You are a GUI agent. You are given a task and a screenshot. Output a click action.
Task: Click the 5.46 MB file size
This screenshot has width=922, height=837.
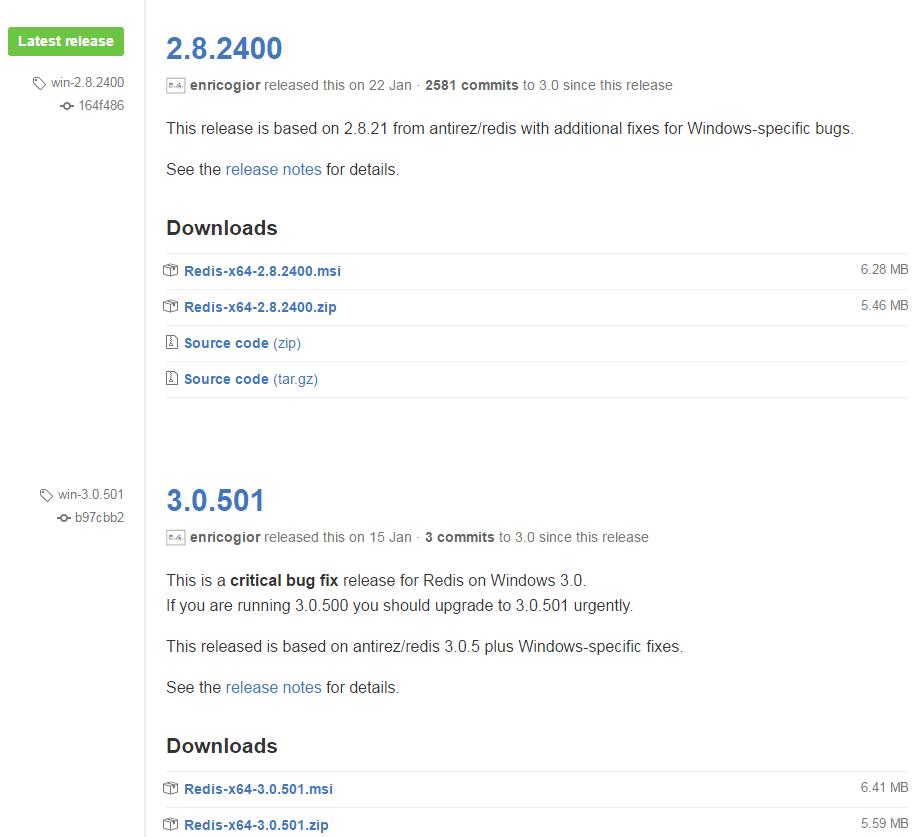coord(884,305)
